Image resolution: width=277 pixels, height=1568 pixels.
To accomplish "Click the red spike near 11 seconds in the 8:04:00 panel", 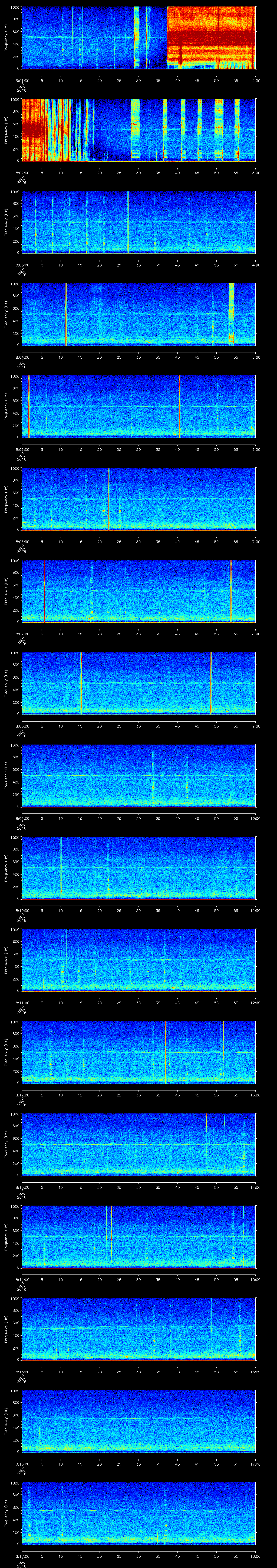I will pos(66,314).
